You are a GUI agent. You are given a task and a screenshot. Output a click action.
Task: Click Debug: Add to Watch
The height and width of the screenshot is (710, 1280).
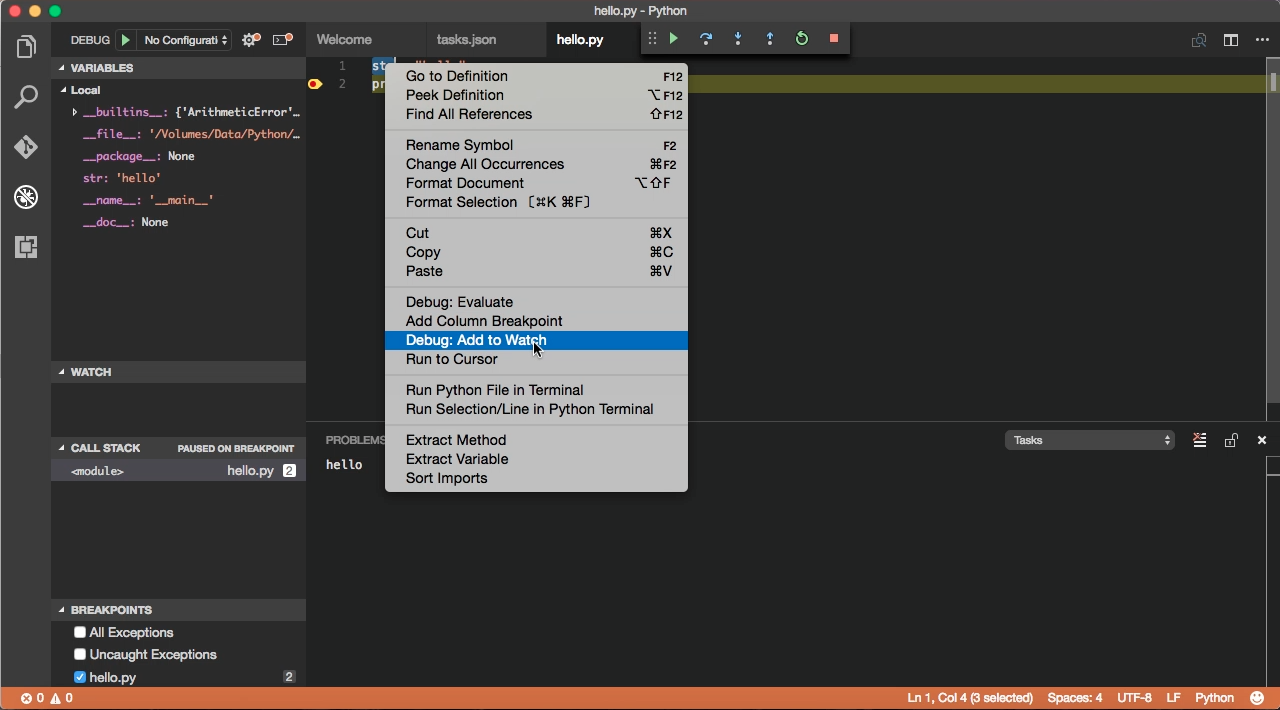[x=536, y=340]
